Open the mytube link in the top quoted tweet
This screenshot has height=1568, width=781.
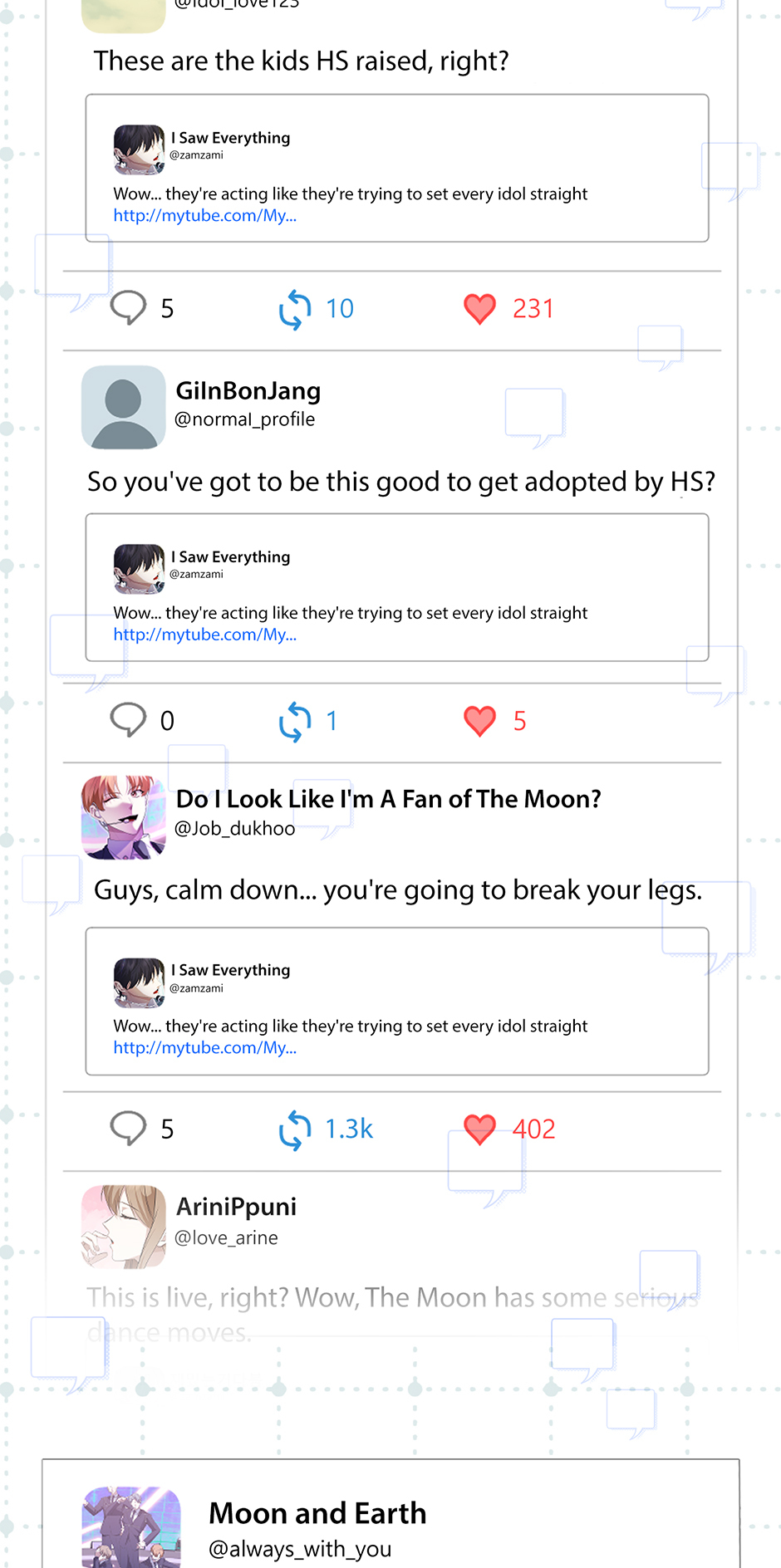[205, 216]
